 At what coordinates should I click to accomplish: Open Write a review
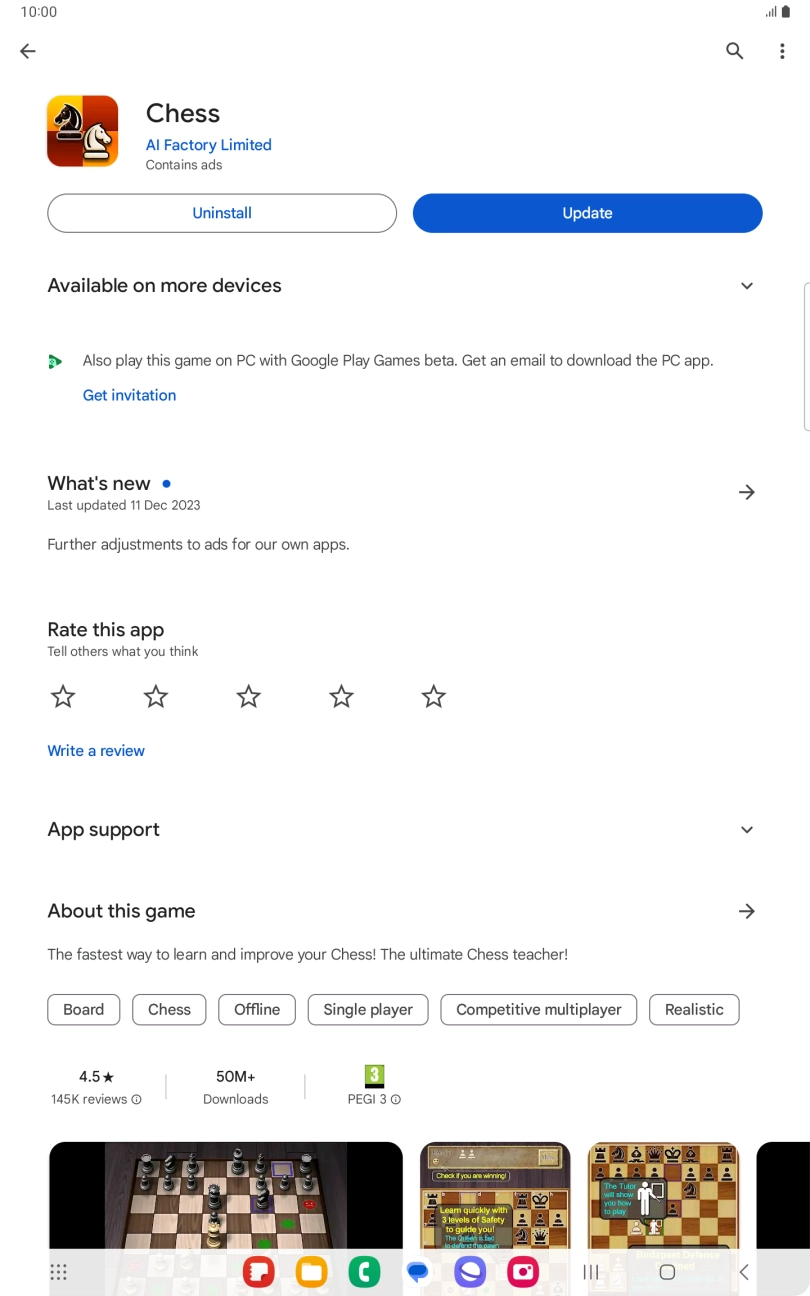(96, 750)
